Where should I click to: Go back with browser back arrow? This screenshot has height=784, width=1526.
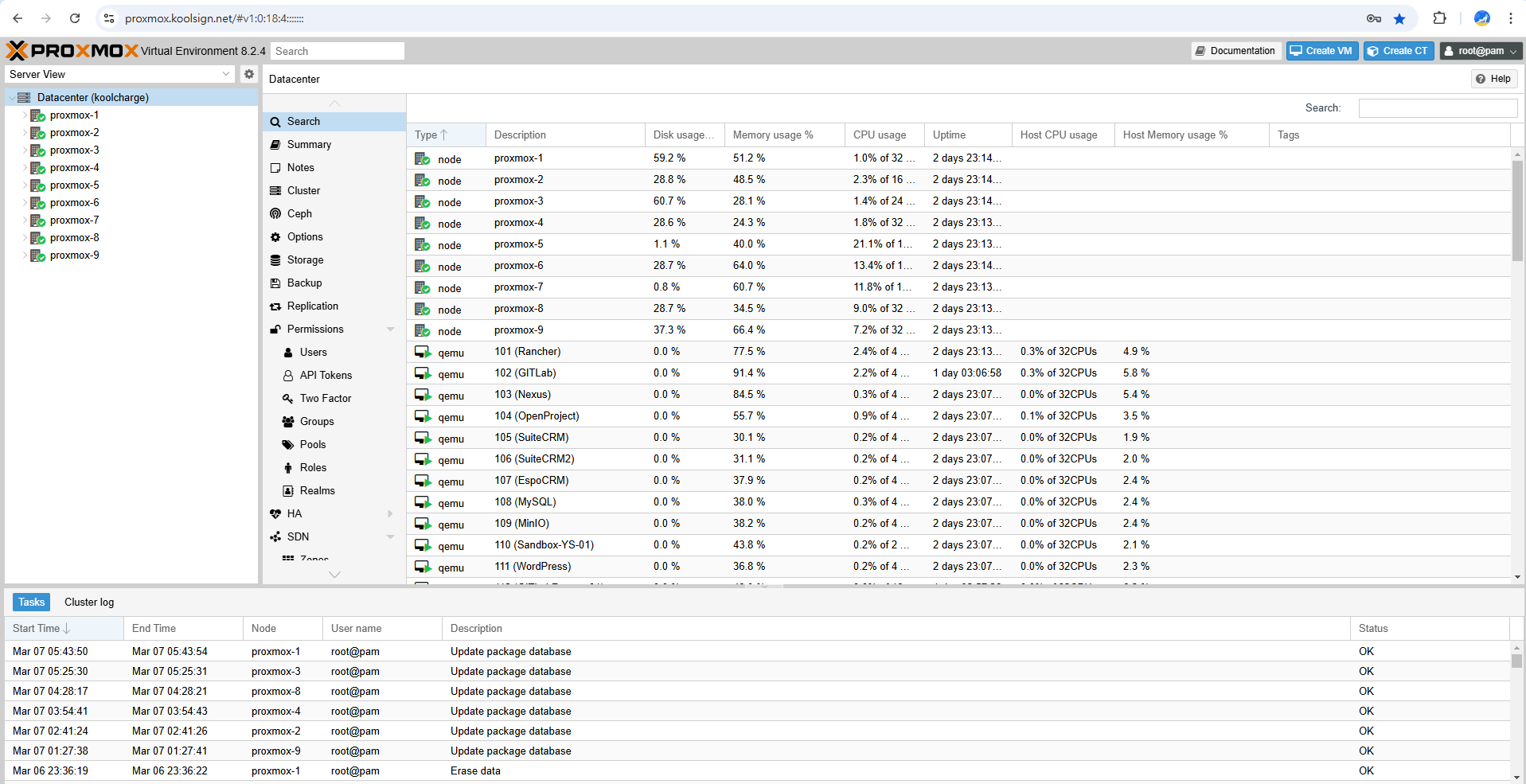click(18, 18)
